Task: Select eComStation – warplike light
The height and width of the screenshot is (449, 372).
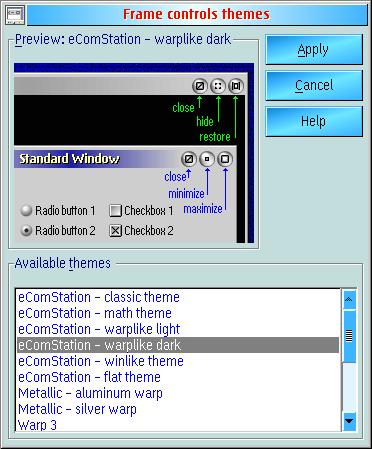Action: (178, 329)
